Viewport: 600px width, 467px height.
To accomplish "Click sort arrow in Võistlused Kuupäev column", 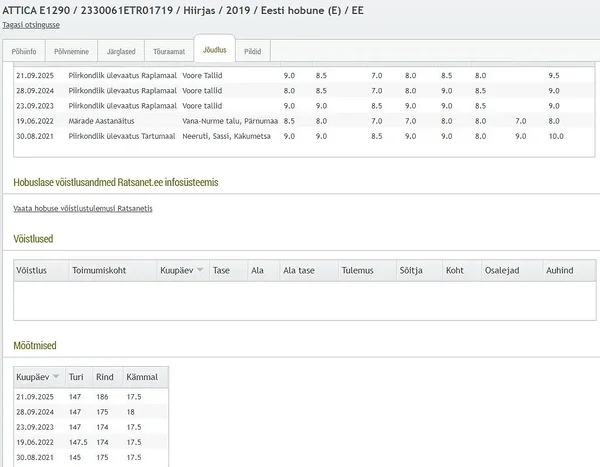I will [x=200, y=270].
